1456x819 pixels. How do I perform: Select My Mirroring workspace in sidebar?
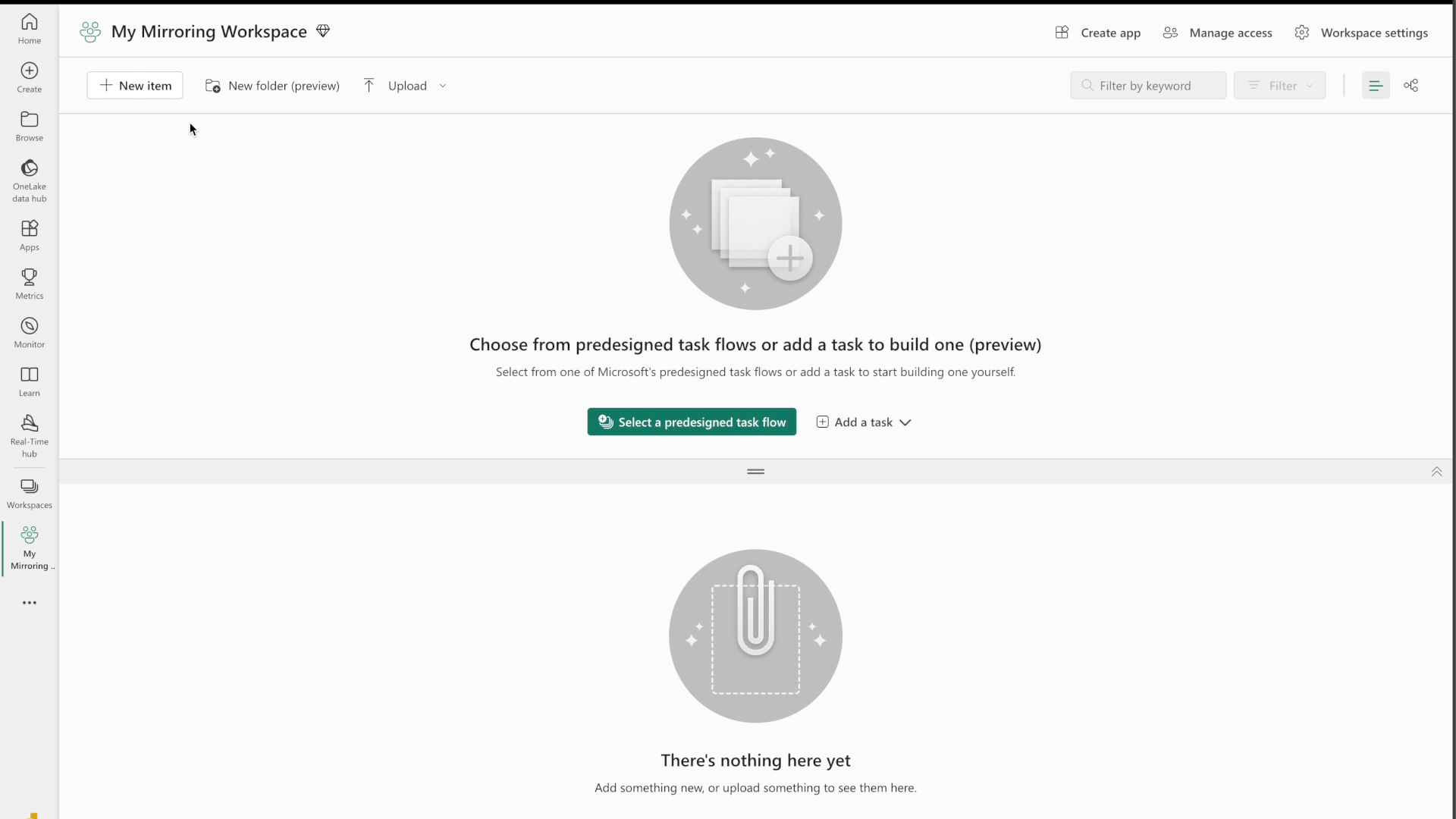[30, 548]
